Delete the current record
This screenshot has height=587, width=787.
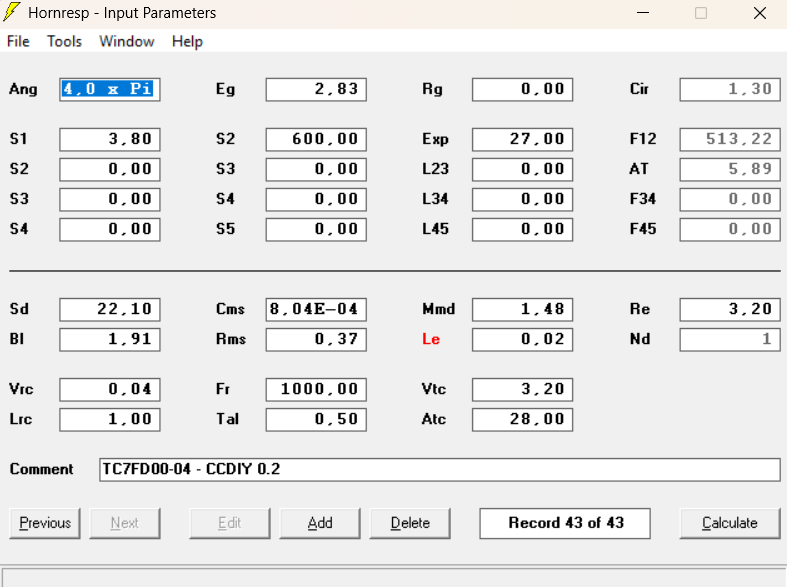click(410, 523)
